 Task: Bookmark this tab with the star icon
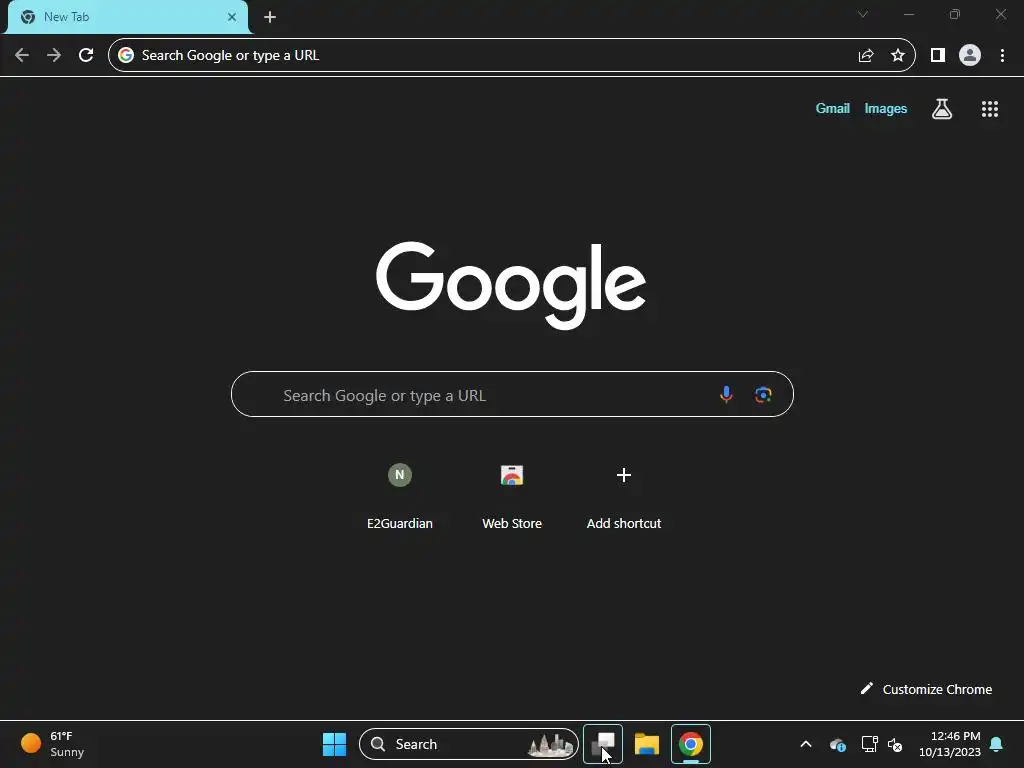(898, 56)
